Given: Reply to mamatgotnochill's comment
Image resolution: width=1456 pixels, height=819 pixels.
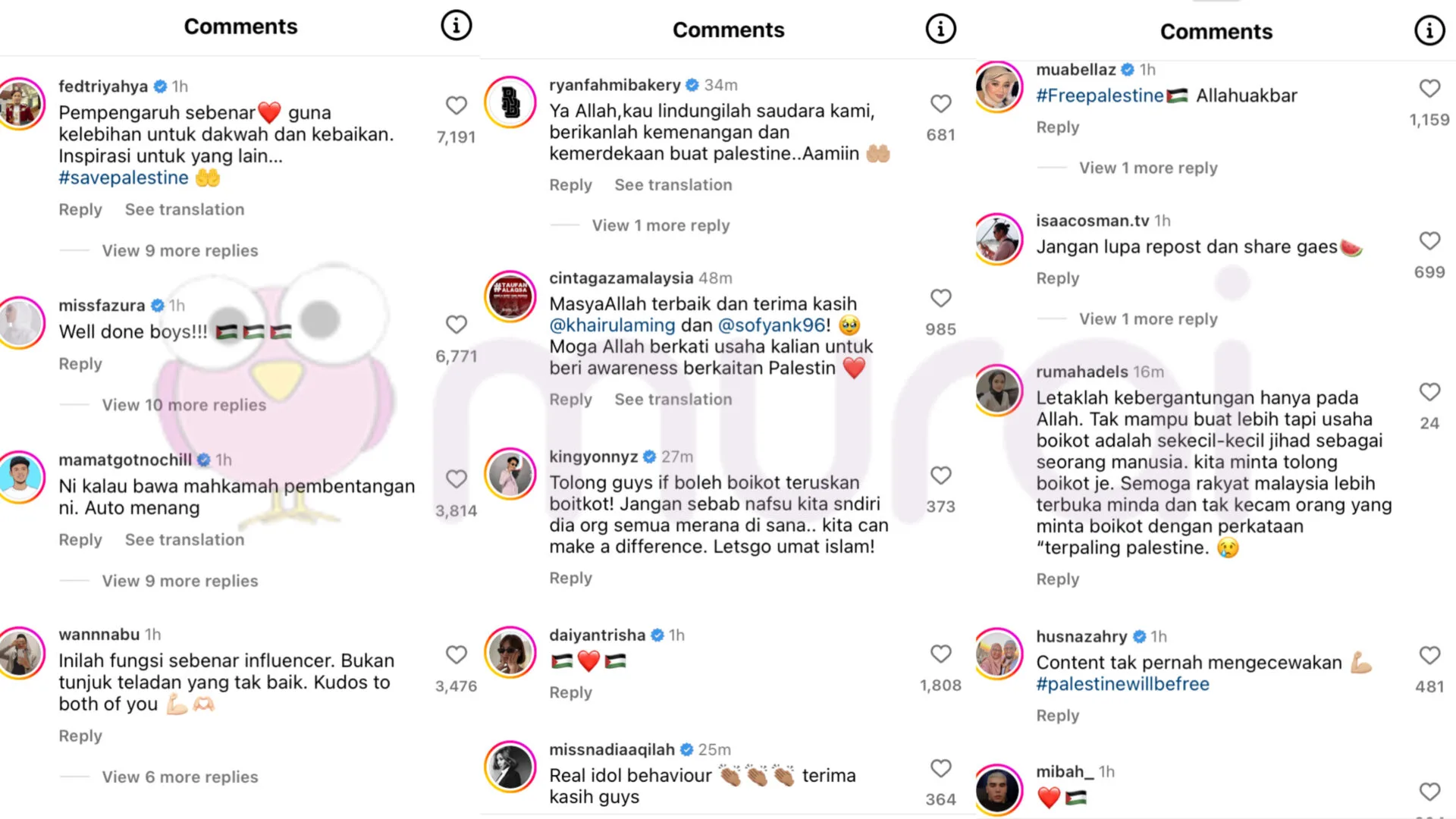Looking at the screenshot, I should (80, 539).
